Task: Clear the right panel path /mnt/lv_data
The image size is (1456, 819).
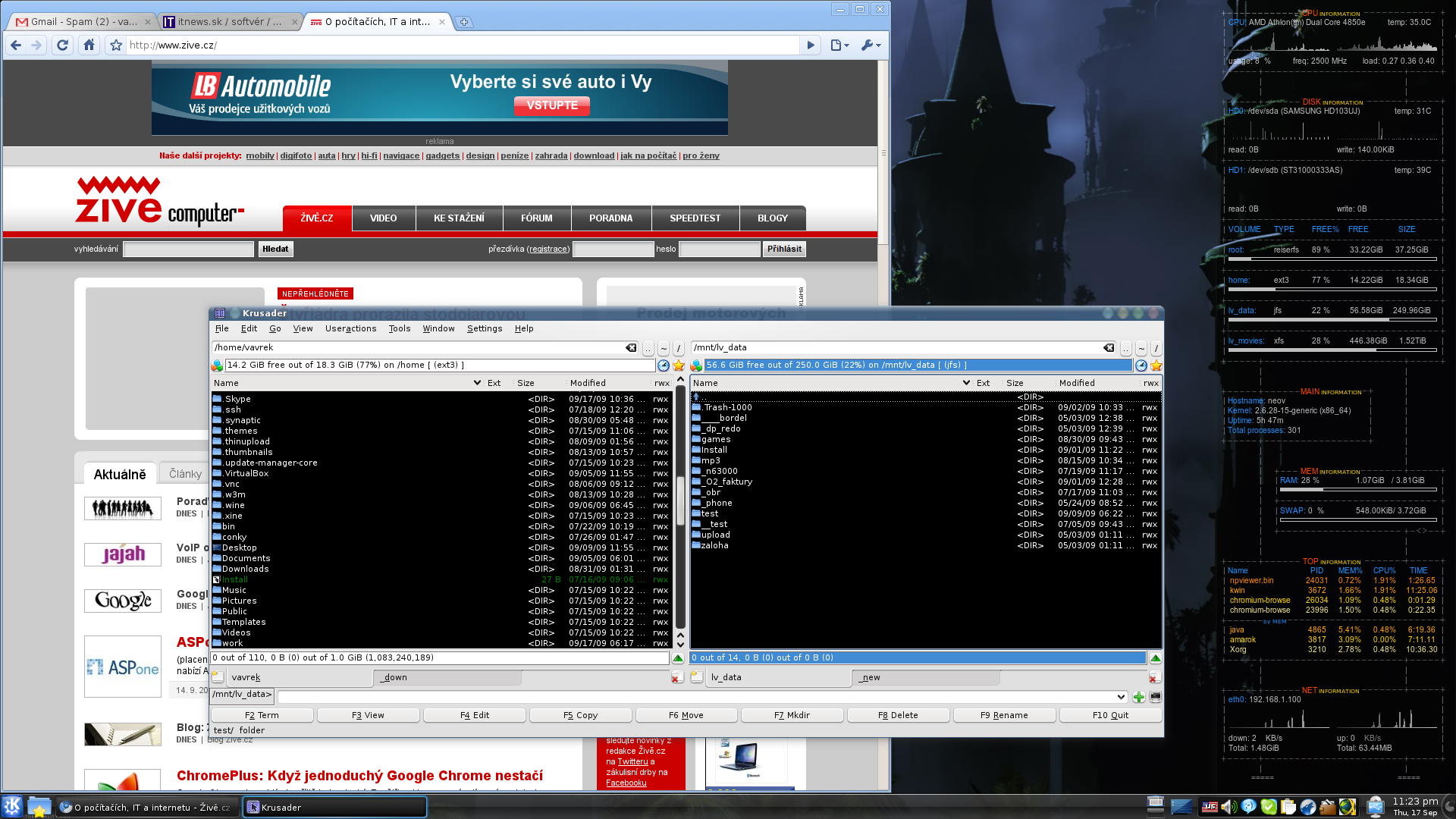Action: pyautogui.click(x=1109, y=348)
